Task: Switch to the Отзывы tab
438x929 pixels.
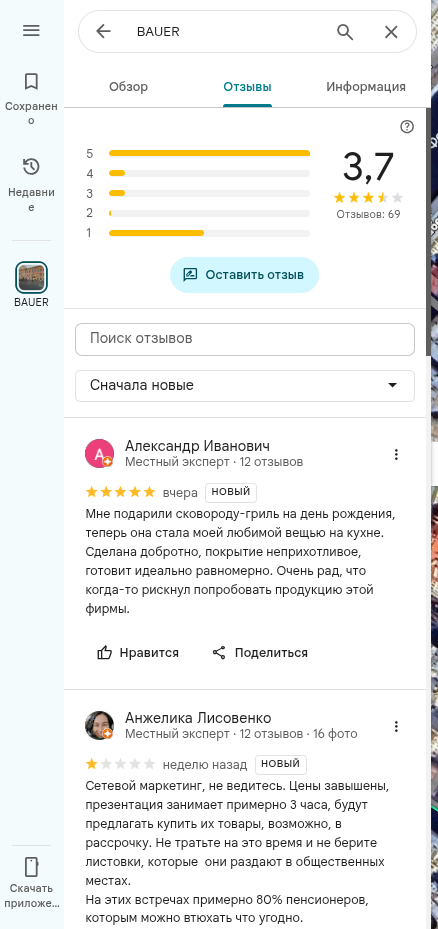Action: (x=247, y=87)
